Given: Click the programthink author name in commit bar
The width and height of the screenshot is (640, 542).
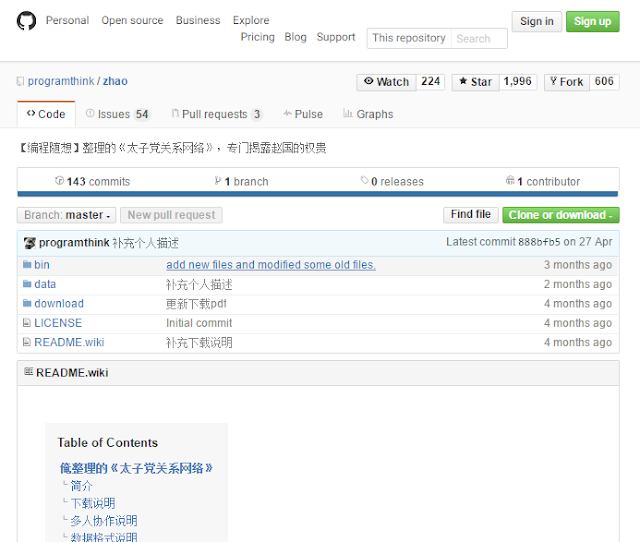Looking at the screenshot, I should (74, 242).
